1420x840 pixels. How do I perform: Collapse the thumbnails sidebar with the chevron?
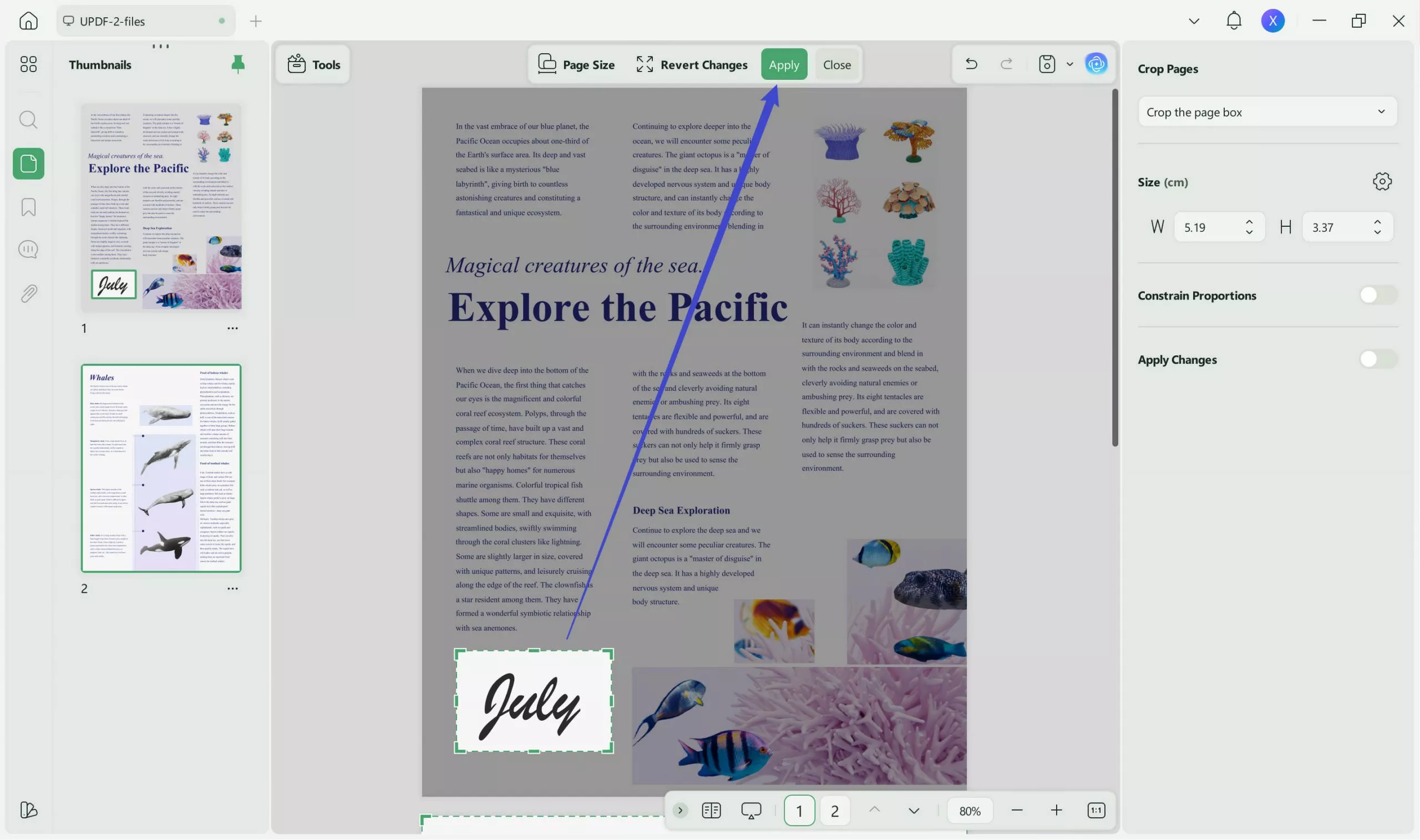point(680,810)
